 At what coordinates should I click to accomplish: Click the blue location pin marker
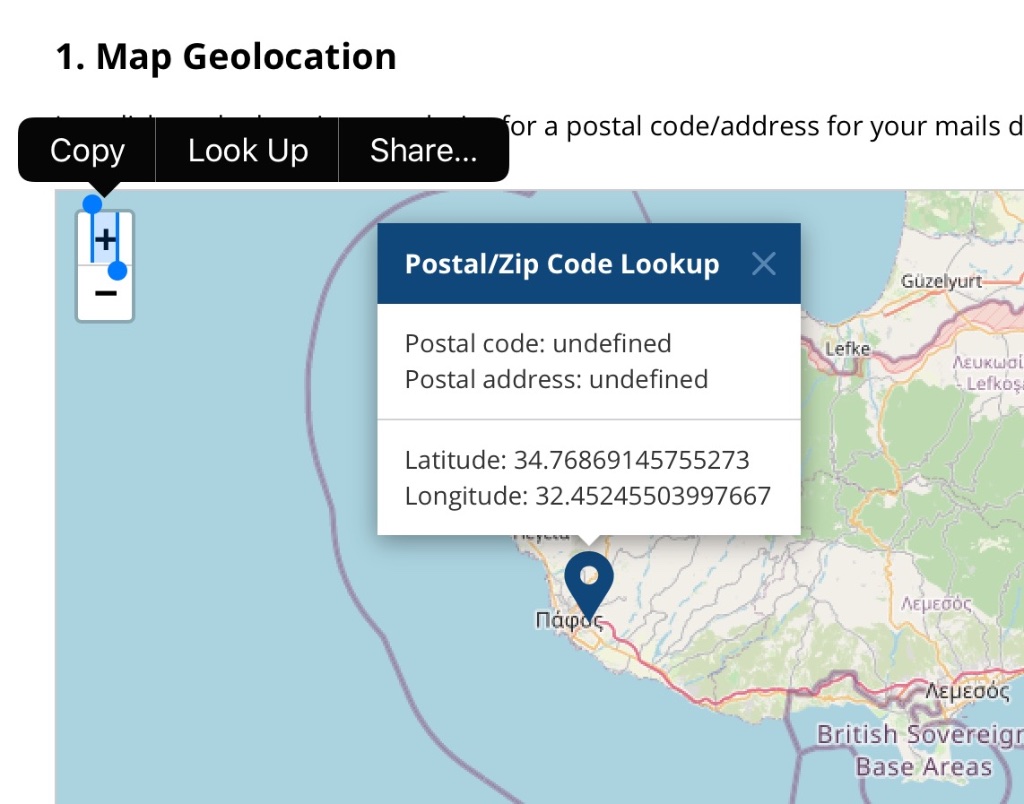tap(589, 582)
